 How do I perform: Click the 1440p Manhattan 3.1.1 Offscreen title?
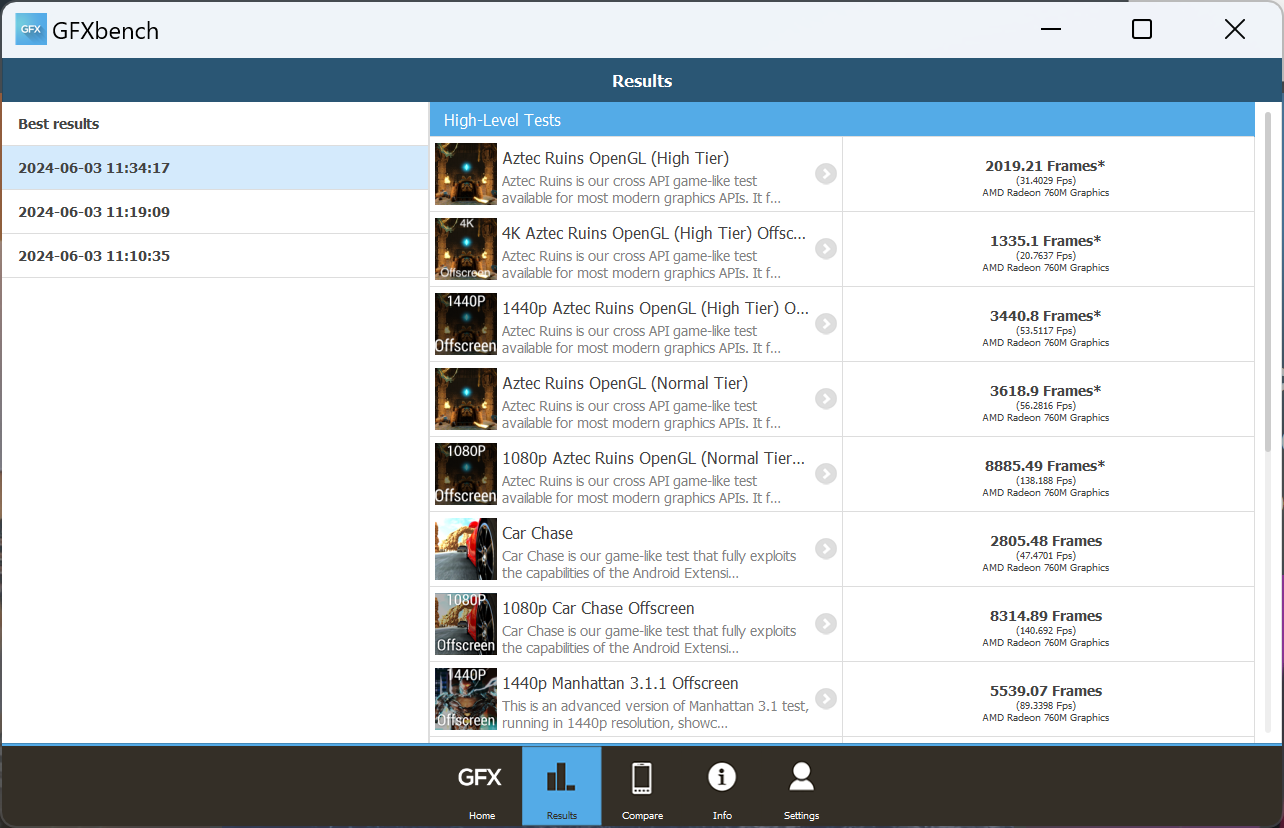coord(620,683)
